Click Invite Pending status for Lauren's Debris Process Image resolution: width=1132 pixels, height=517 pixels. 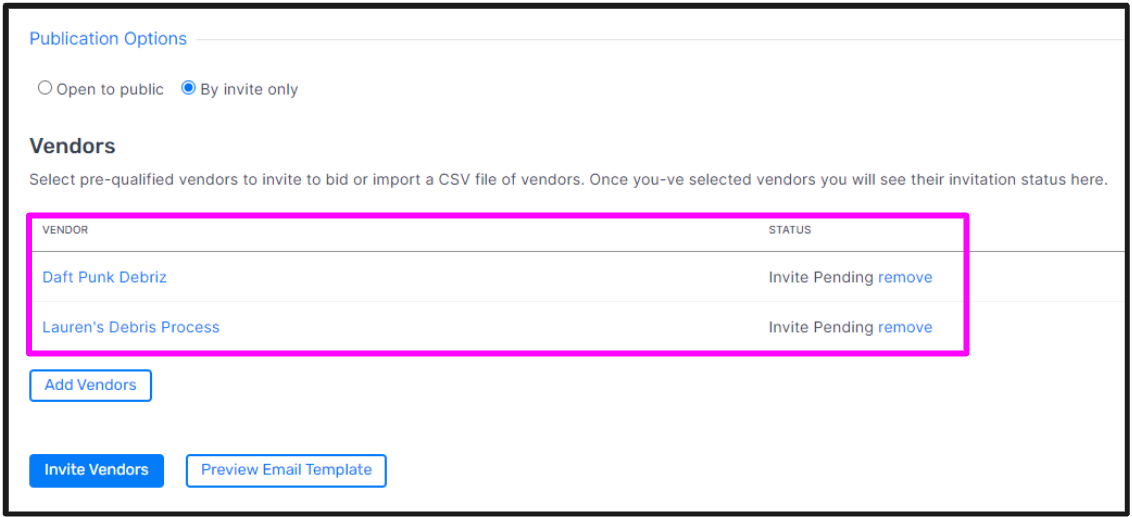[821, 327]
